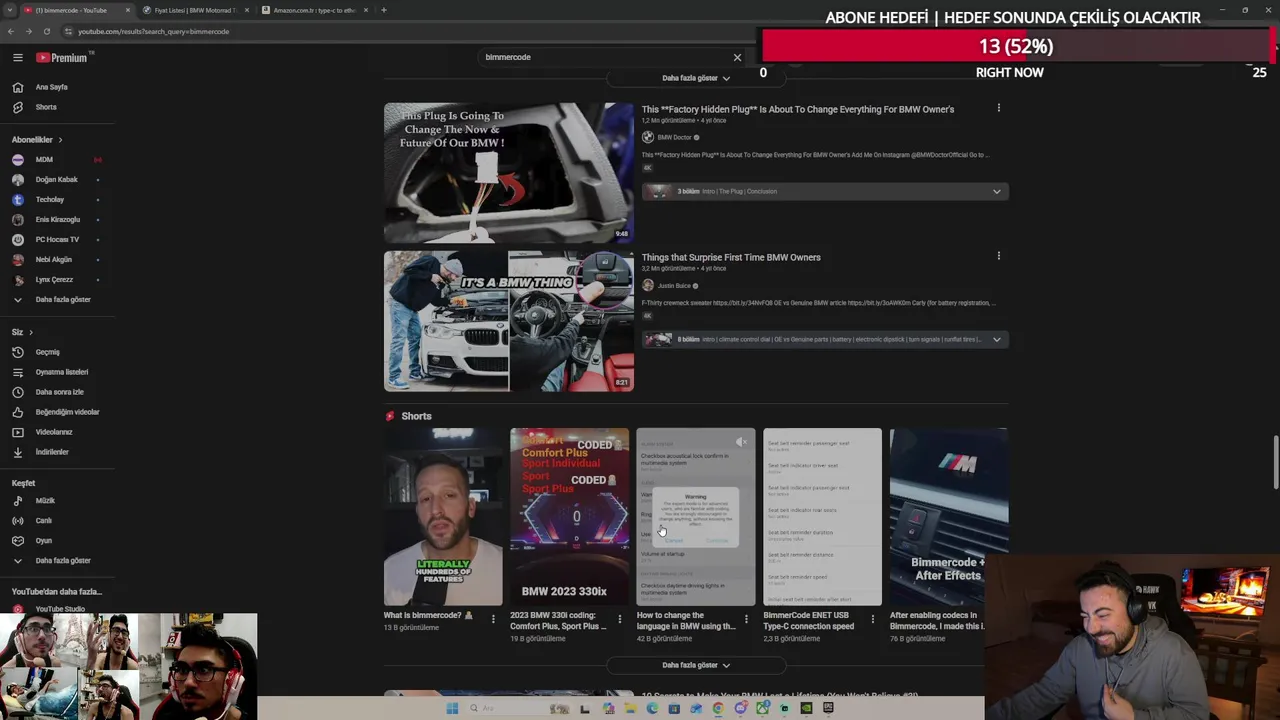Image resolution: width=1280 pixels, height=720 pixels.
Task: Click the YouTube Premium logo
Action: coord(62,58)
